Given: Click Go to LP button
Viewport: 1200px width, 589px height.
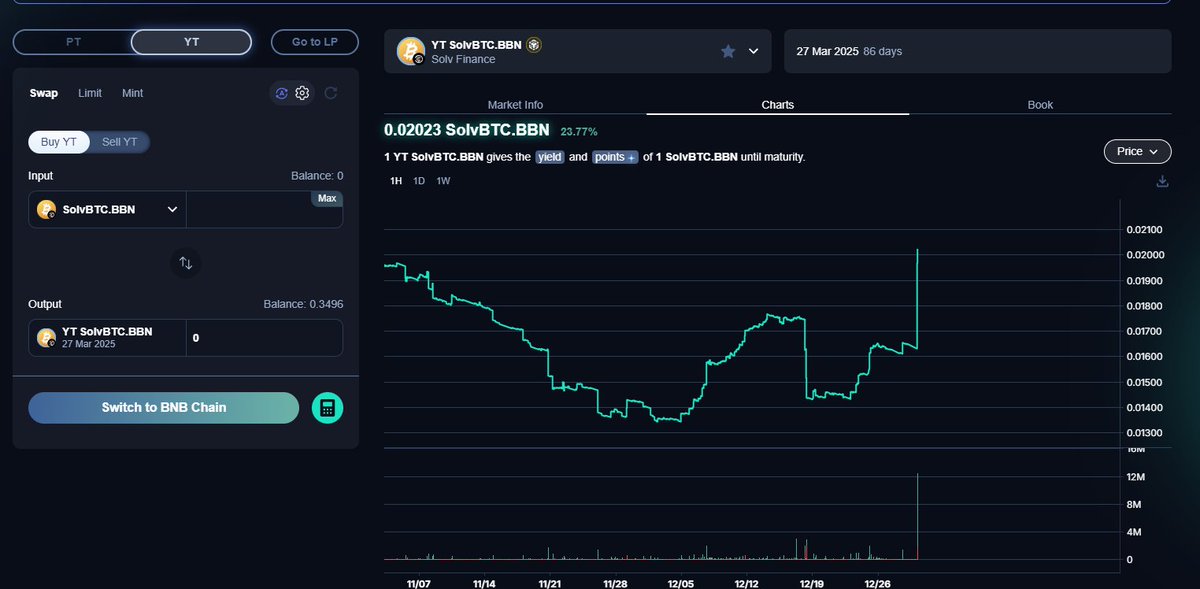Looking at the screenshot, I should coord(314,42).
